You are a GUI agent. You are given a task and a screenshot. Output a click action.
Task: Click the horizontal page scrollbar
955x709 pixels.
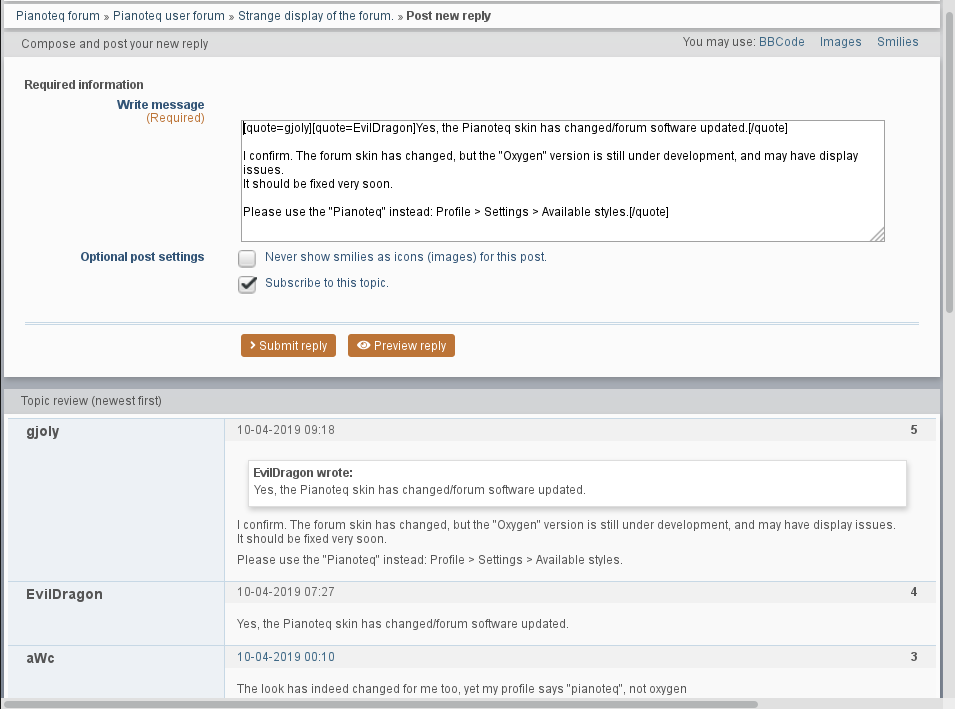coord(381,704)
